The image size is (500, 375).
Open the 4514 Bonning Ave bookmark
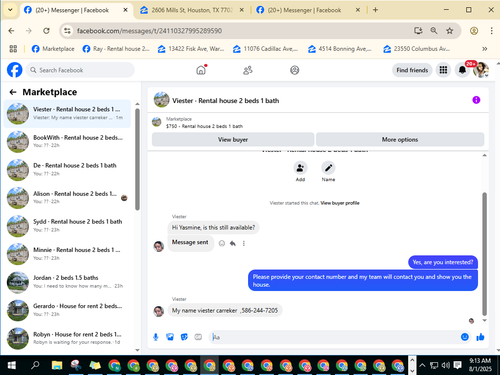click(x=341, y=49)
